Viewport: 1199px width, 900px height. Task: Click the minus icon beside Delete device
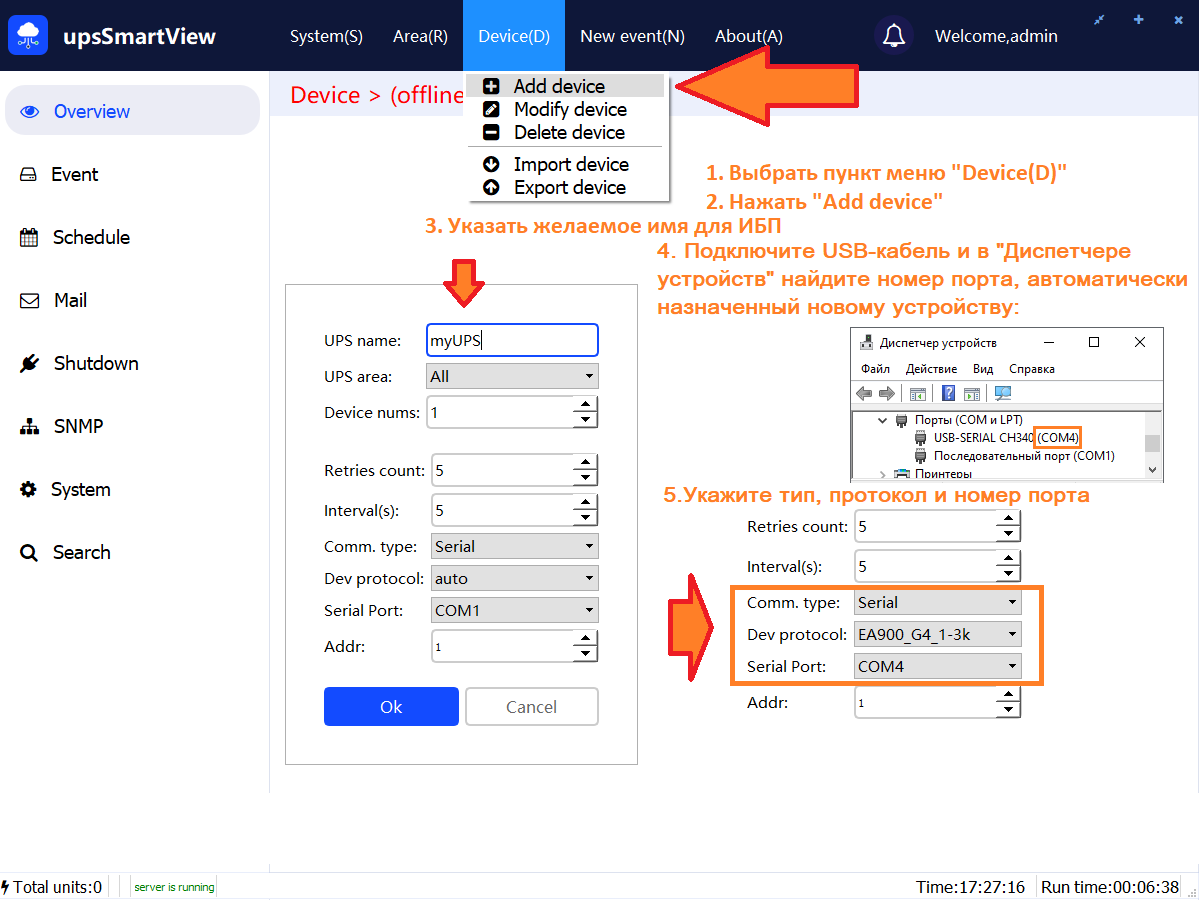point(491,132)
